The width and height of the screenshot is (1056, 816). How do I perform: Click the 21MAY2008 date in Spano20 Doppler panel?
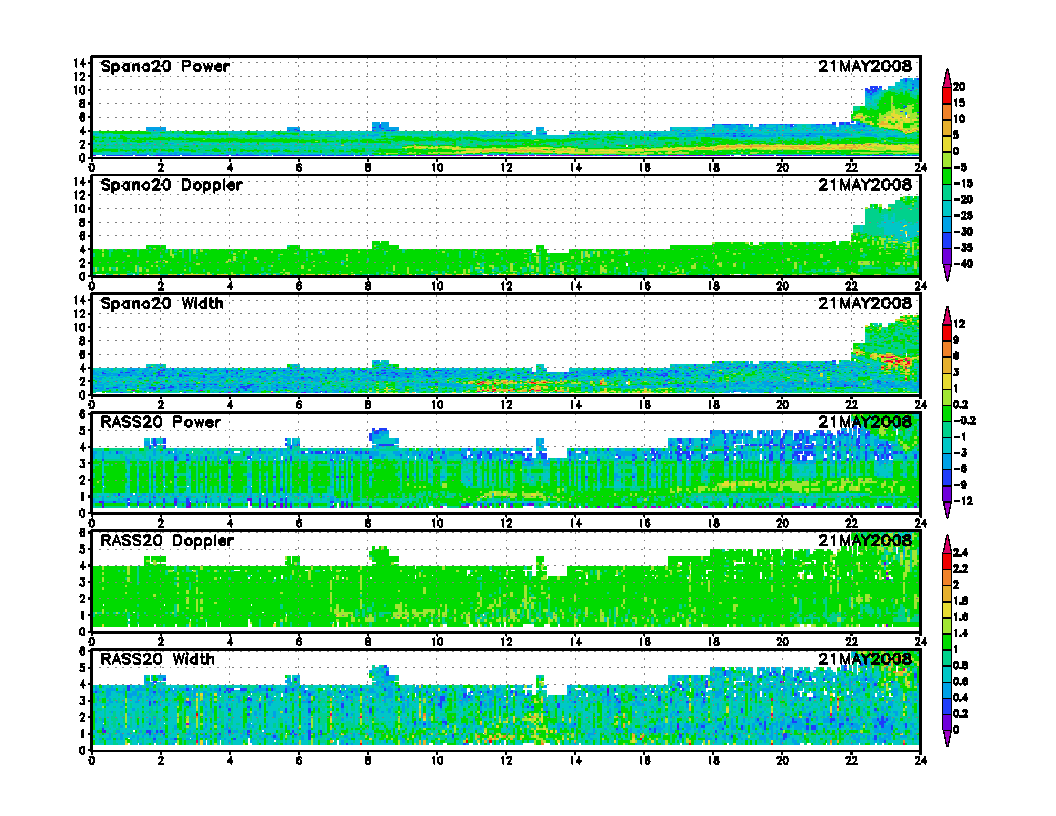point(865,185)
